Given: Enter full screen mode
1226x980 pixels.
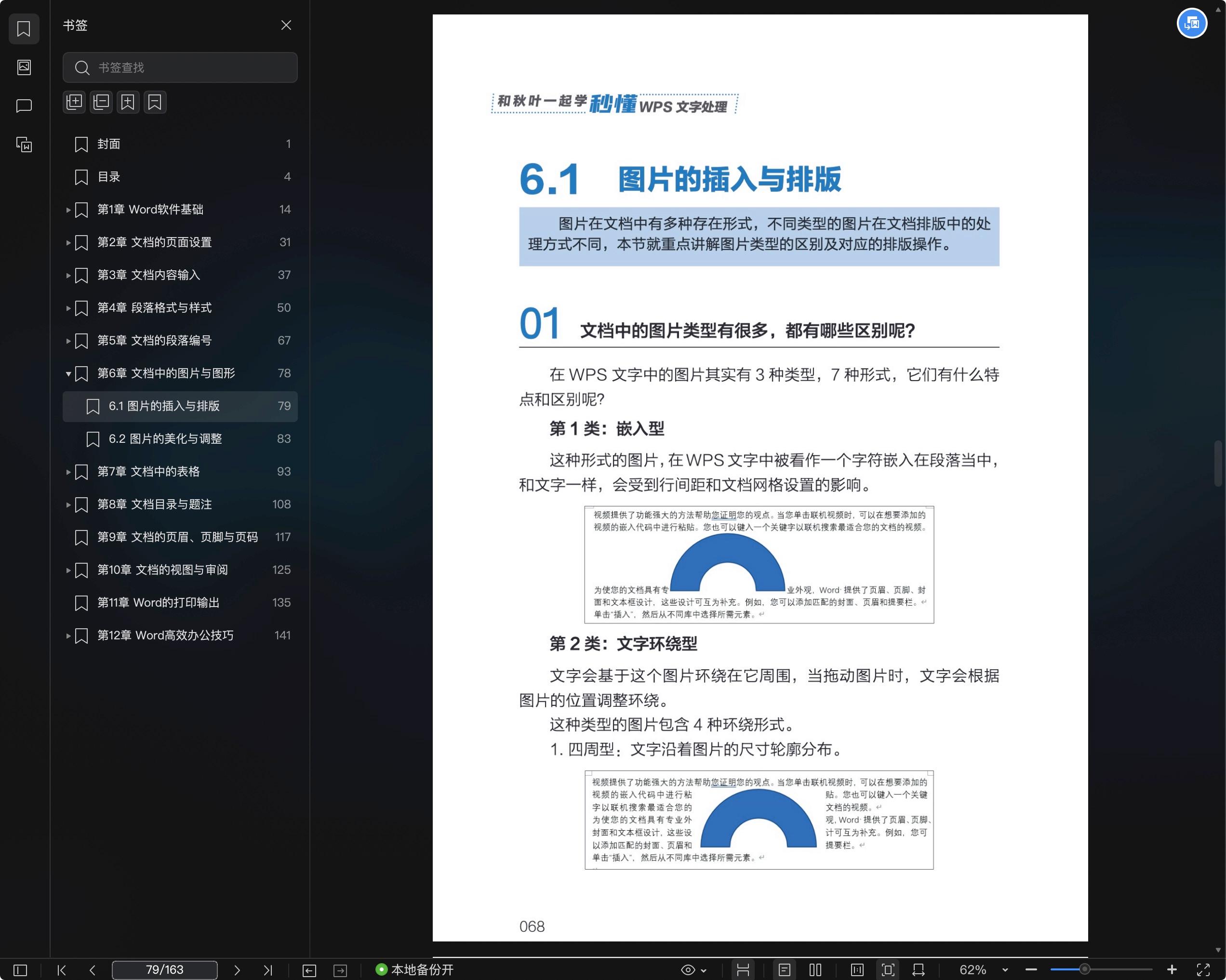Looking at the screenshot, I should 1203,970.
